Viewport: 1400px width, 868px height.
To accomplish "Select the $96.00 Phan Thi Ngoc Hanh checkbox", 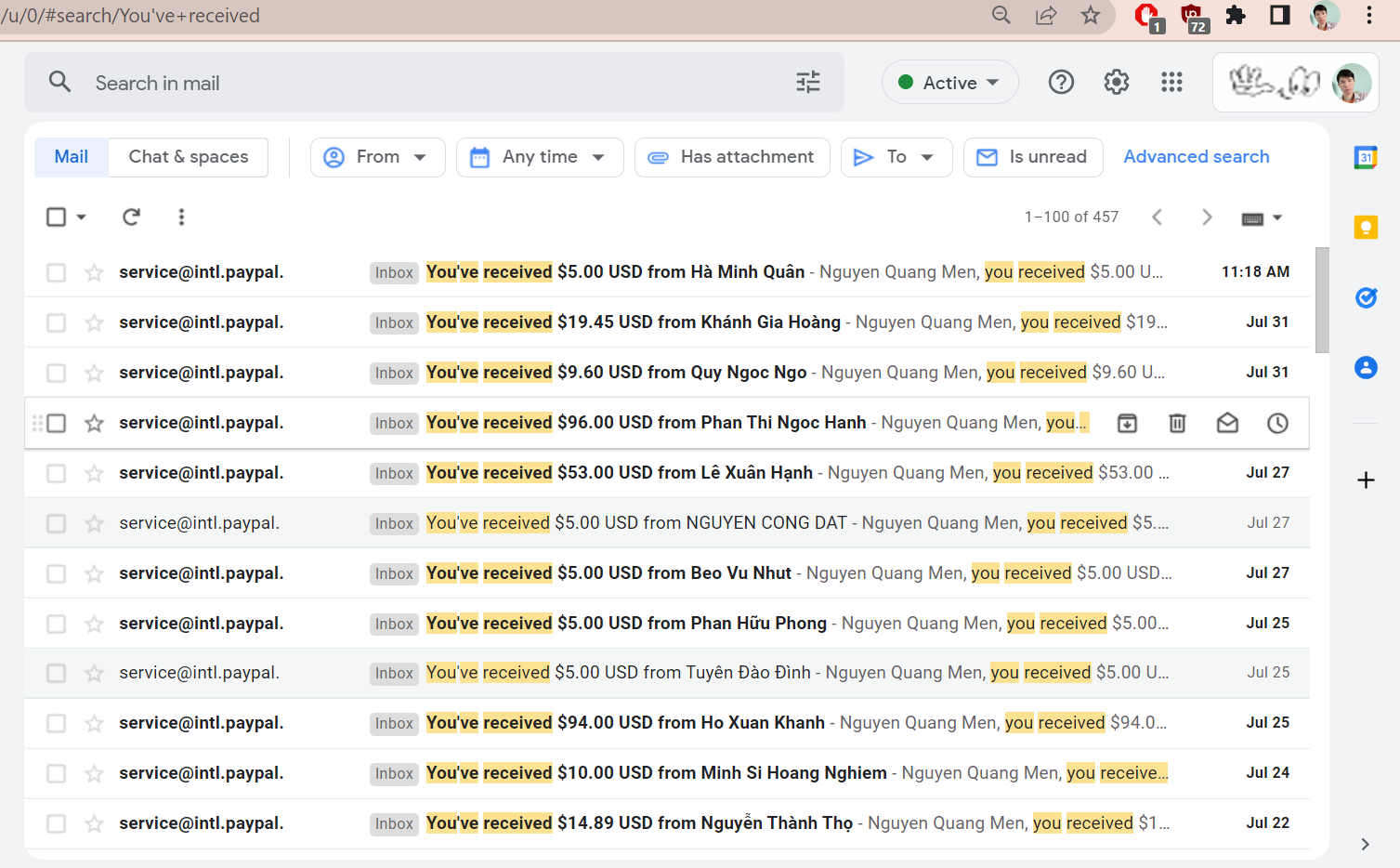I will (x=57, y=423).
